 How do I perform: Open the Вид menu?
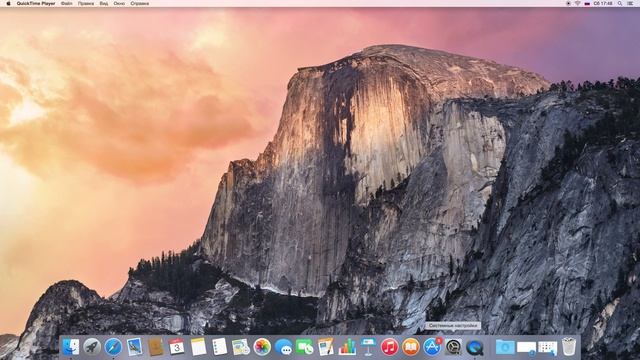point(104,3)
